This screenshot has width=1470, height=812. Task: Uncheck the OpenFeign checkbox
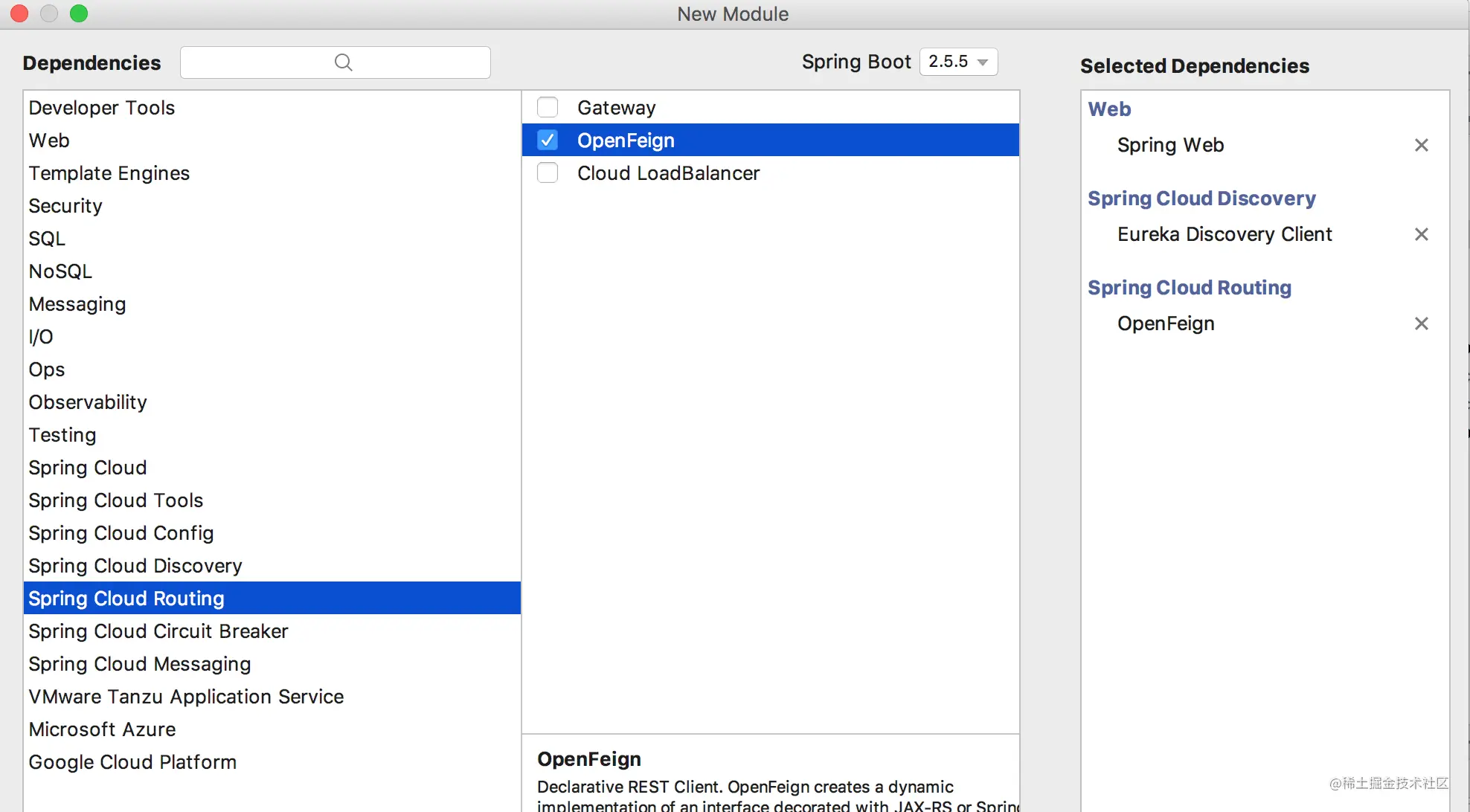548,141
